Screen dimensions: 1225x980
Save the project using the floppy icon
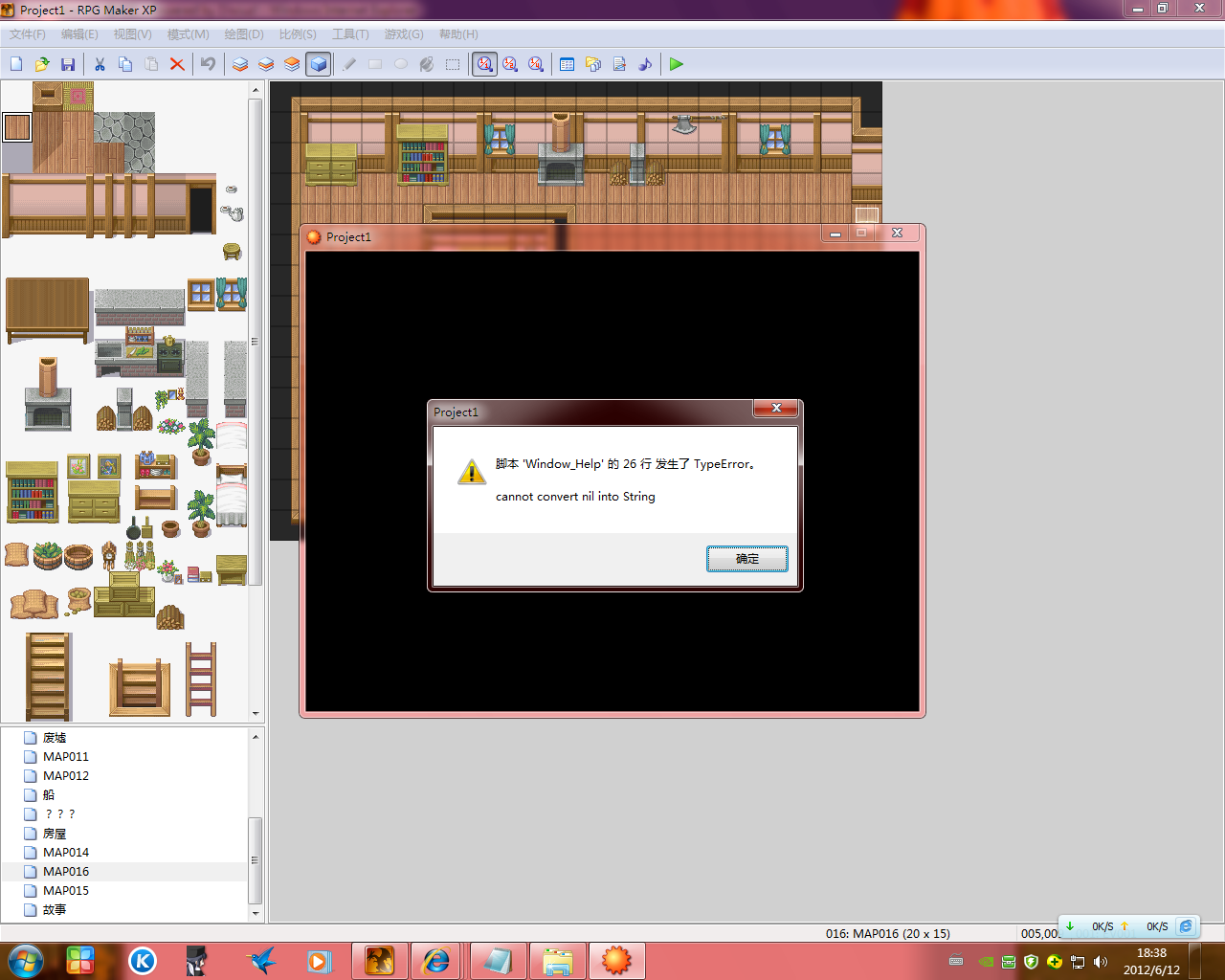point(68,64)
